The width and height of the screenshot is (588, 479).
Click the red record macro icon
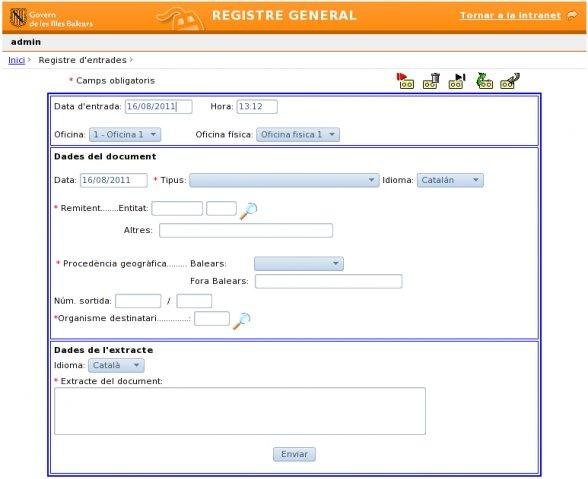[405, 81]
